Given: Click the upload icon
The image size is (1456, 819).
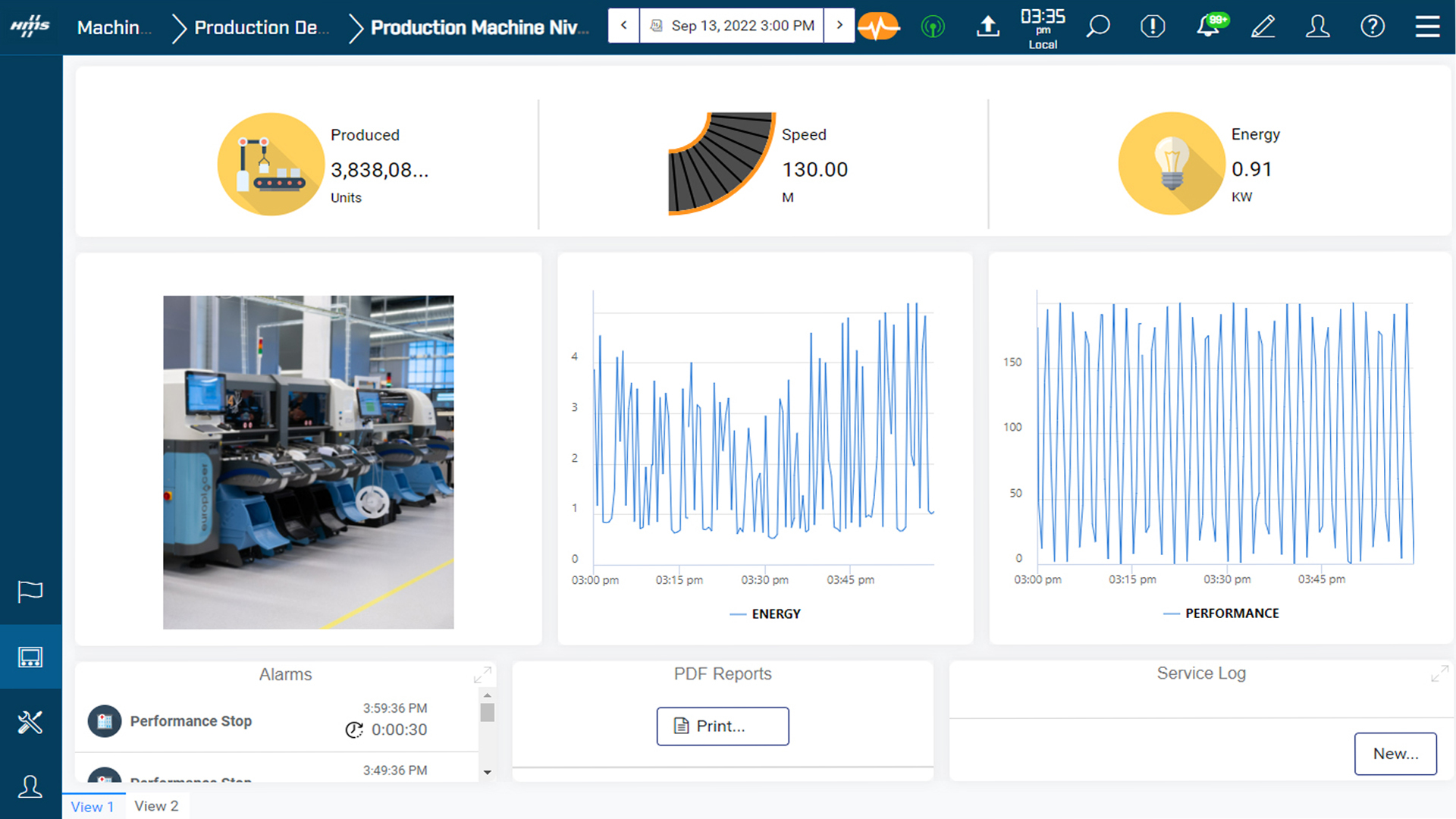Looking at the screenshot, I should pyautogui.click(x=987, y=25).
